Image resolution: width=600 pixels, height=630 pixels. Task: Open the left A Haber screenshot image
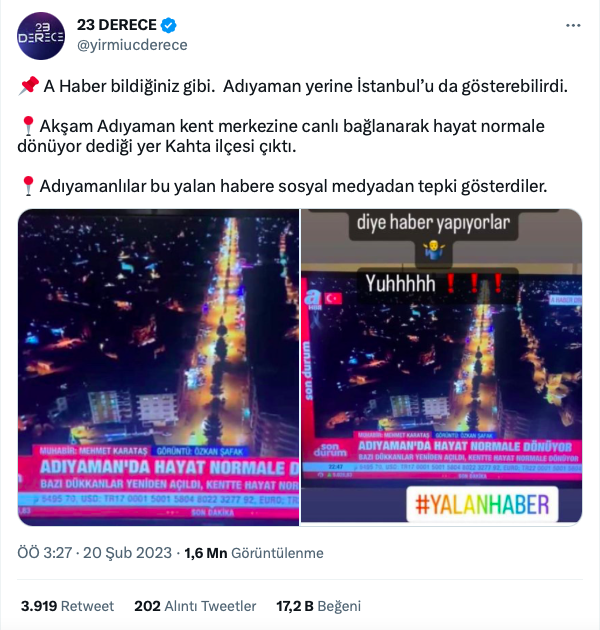click(x=158, y=367)
